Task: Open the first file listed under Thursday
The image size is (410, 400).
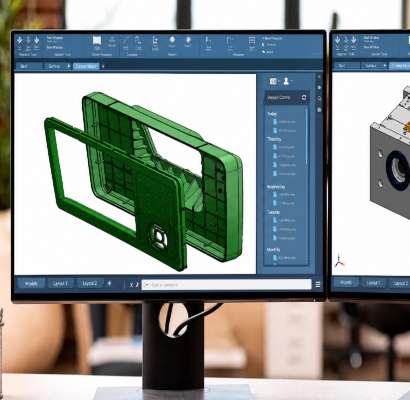Action: coord(284,147)
